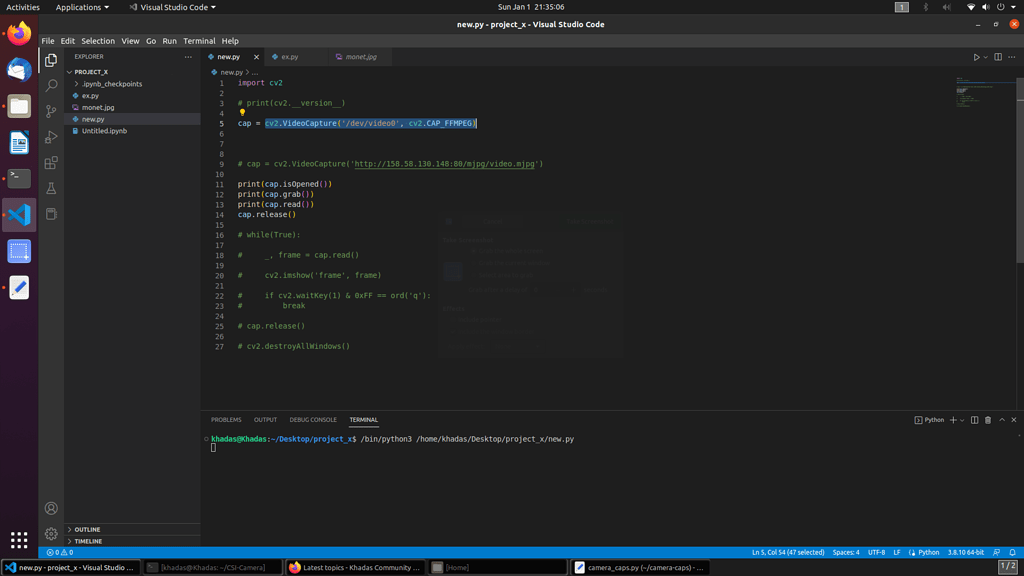Open the Terminal menu in the menu bar
Image resolution: width=1024 pixels, height=576 pixels.
point(198,41)
